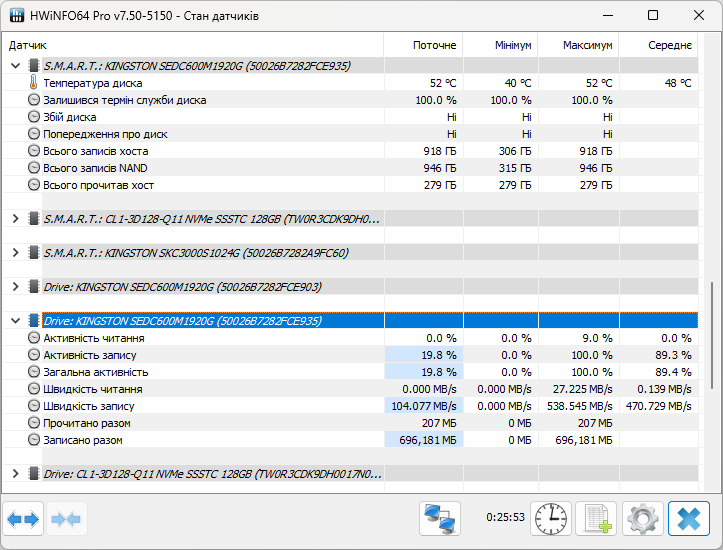The width and height of the screenshot is (723, 550).
Task: Close sensors with the blue X button
Action: [x=689, y=518]
